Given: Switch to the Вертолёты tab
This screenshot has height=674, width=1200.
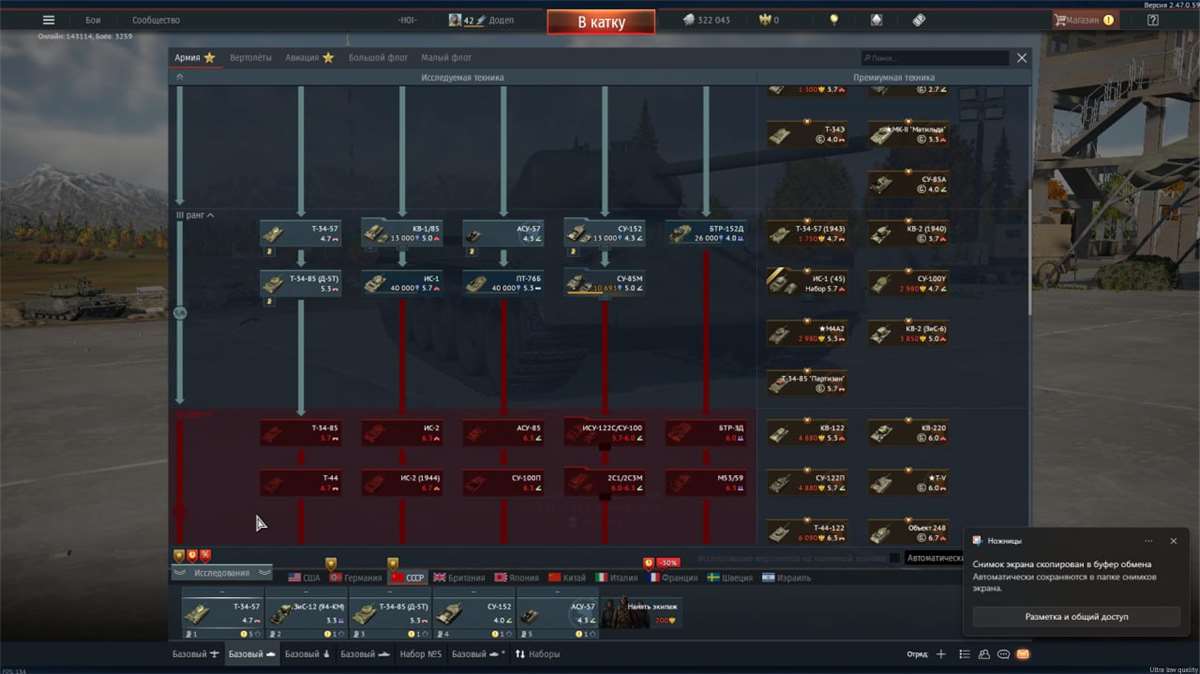Looking at the screenshot, I should [250, 58].
